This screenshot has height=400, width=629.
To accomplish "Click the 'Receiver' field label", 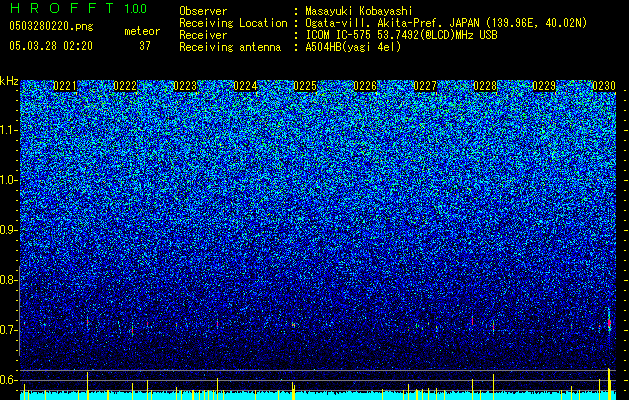I will pyautogui.click(x=203, y=35).
